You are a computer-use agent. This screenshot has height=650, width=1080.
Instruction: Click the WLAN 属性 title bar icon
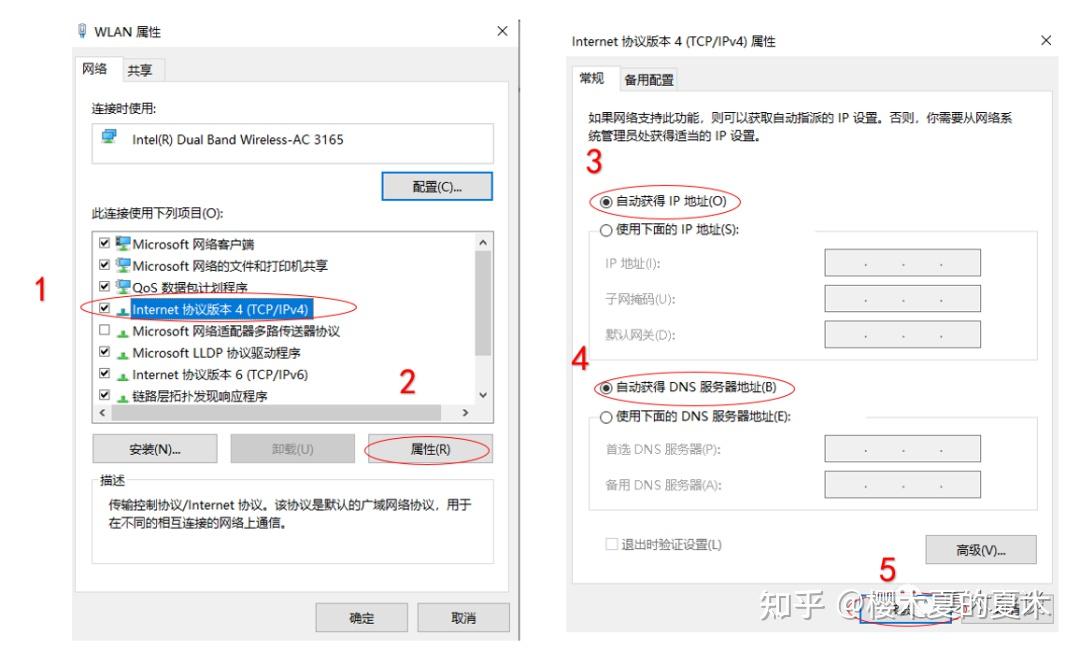coord(82,31)
